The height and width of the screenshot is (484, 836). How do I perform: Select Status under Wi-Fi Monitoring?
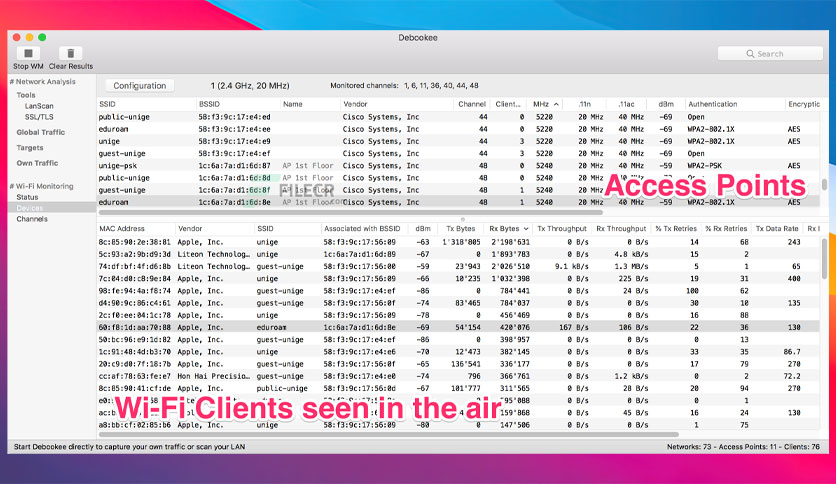[27, 197]
